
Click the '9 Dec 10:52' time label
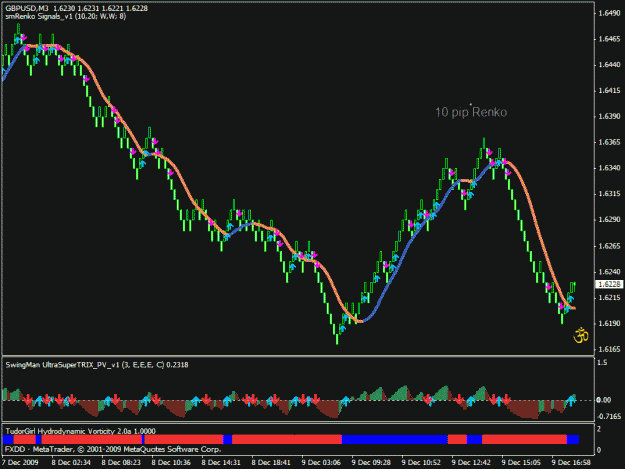tap(421, 463)
